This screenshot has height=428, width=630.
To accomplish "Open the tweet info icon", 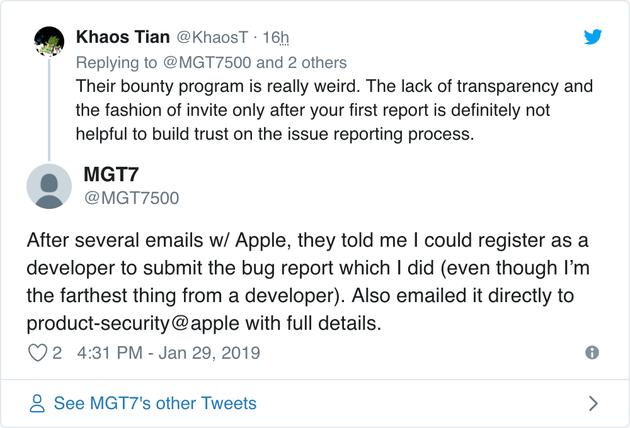I will pos(592,353).
